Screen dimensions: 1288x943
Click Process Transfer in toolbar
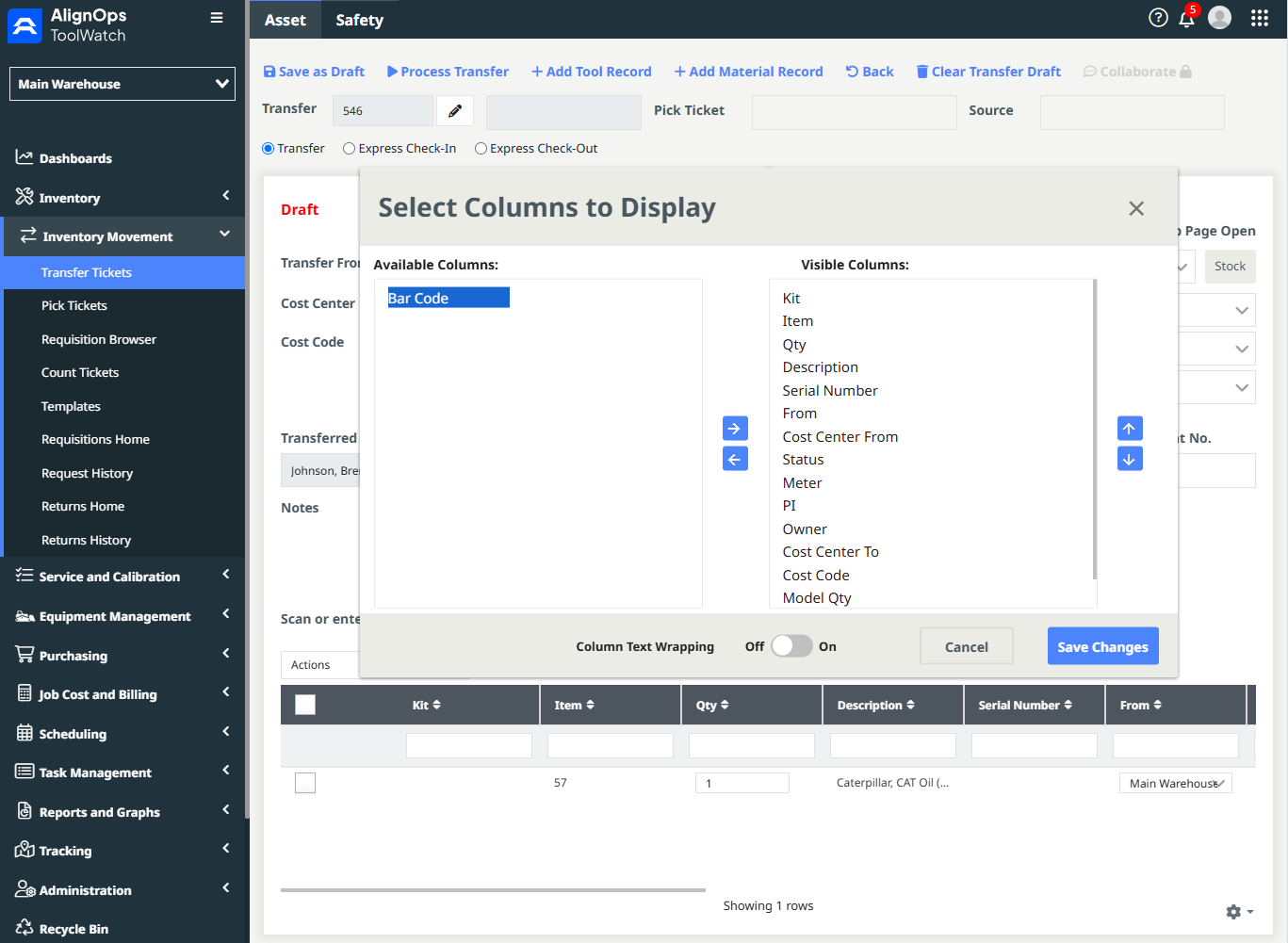point(448,72)
